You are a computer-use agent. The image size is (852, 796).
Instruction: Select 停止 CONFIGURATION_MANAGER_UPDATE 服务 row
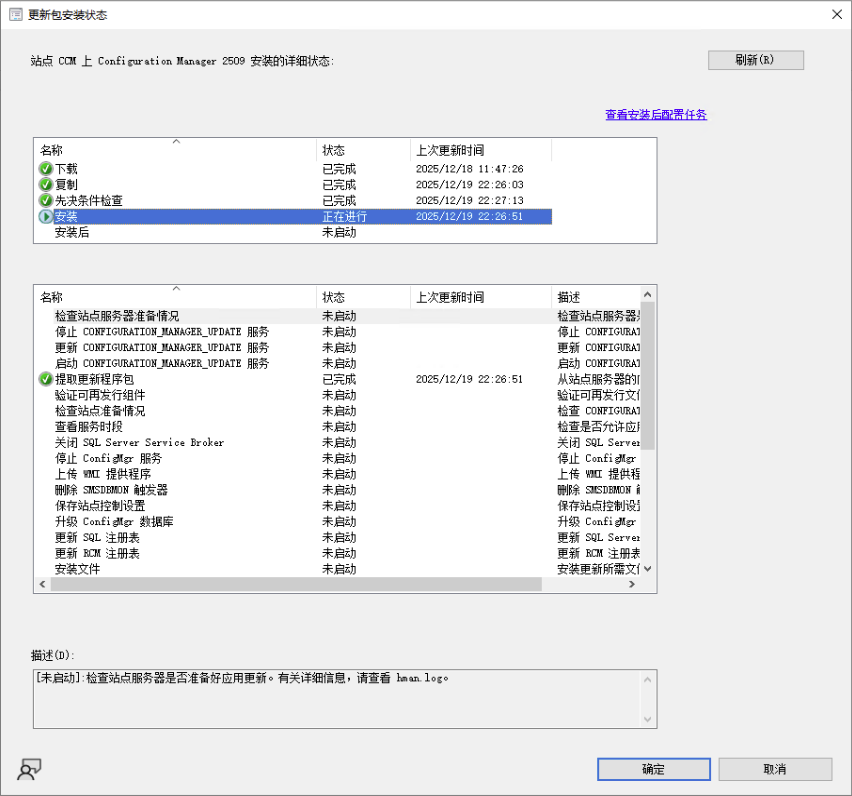pyautogui.click(x=338, y=331)
